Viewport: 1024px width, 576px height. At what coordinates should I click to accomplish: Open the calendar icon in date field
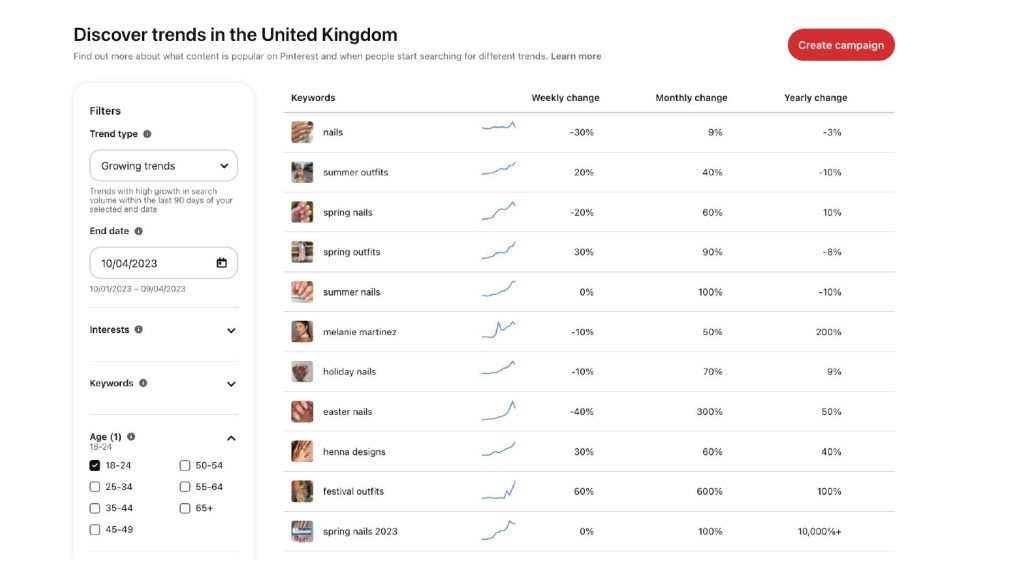[x=222, y=263]
